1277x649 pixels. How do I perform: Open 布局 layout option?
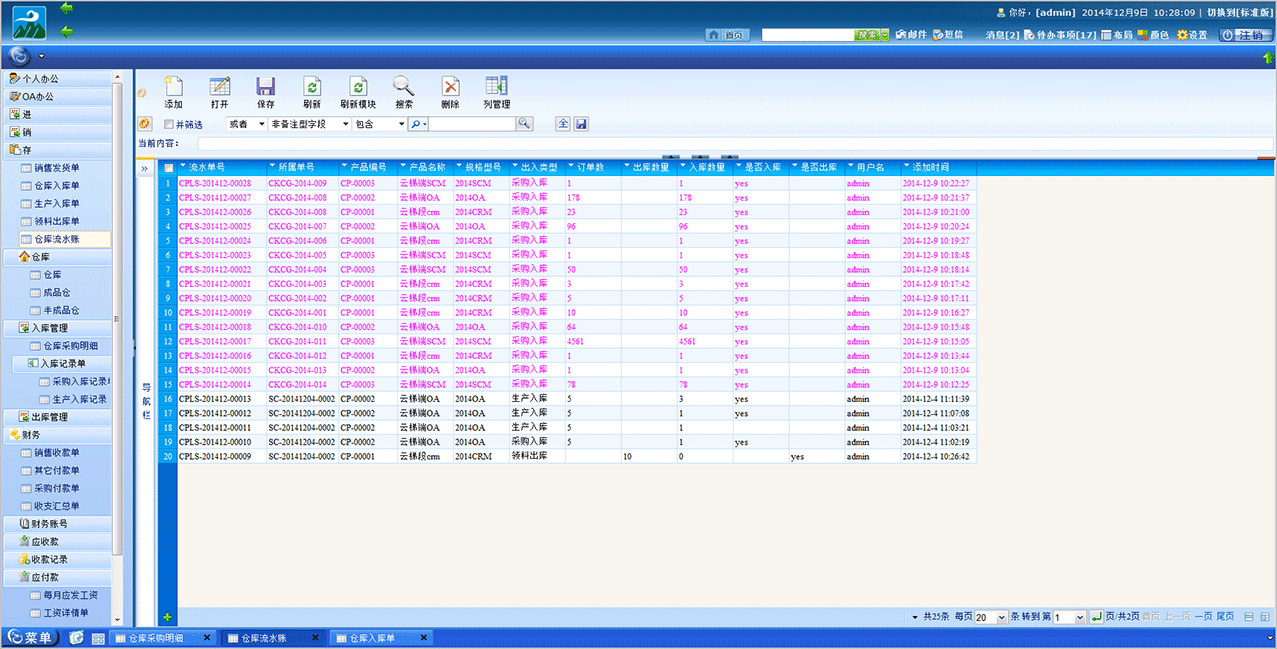tap(1117, 35)
